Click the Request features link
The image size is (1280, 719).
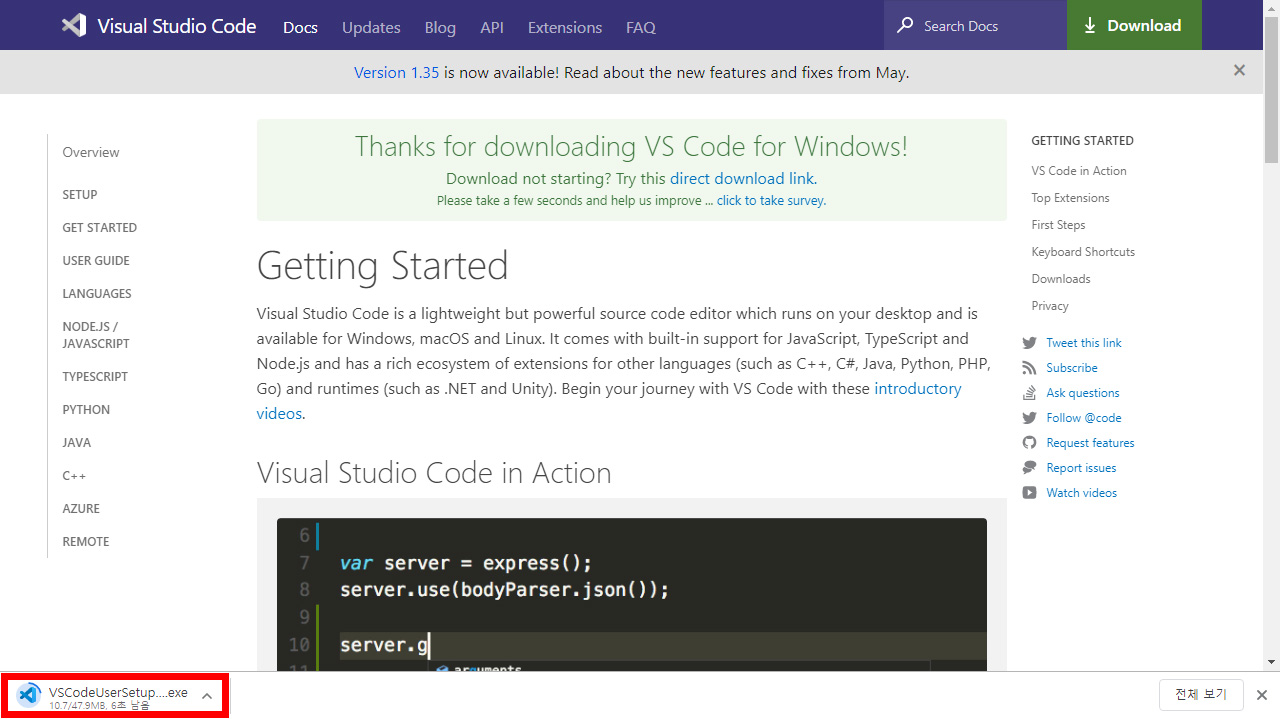[x=1090, y=443]
